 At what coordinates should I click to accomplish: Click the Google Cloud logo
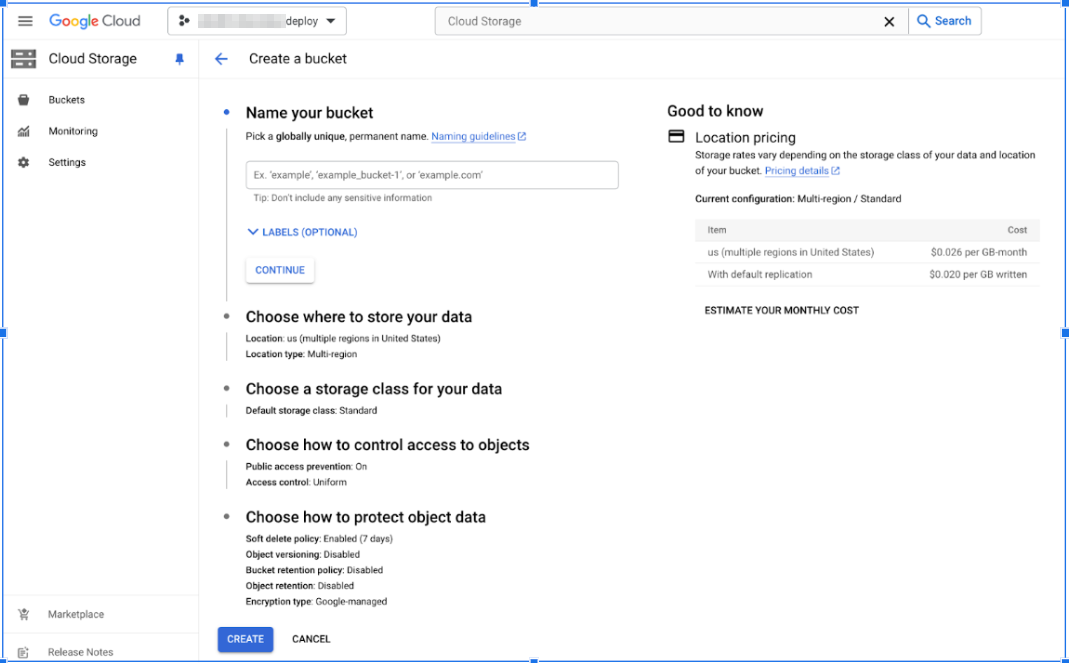pos(95,21)
